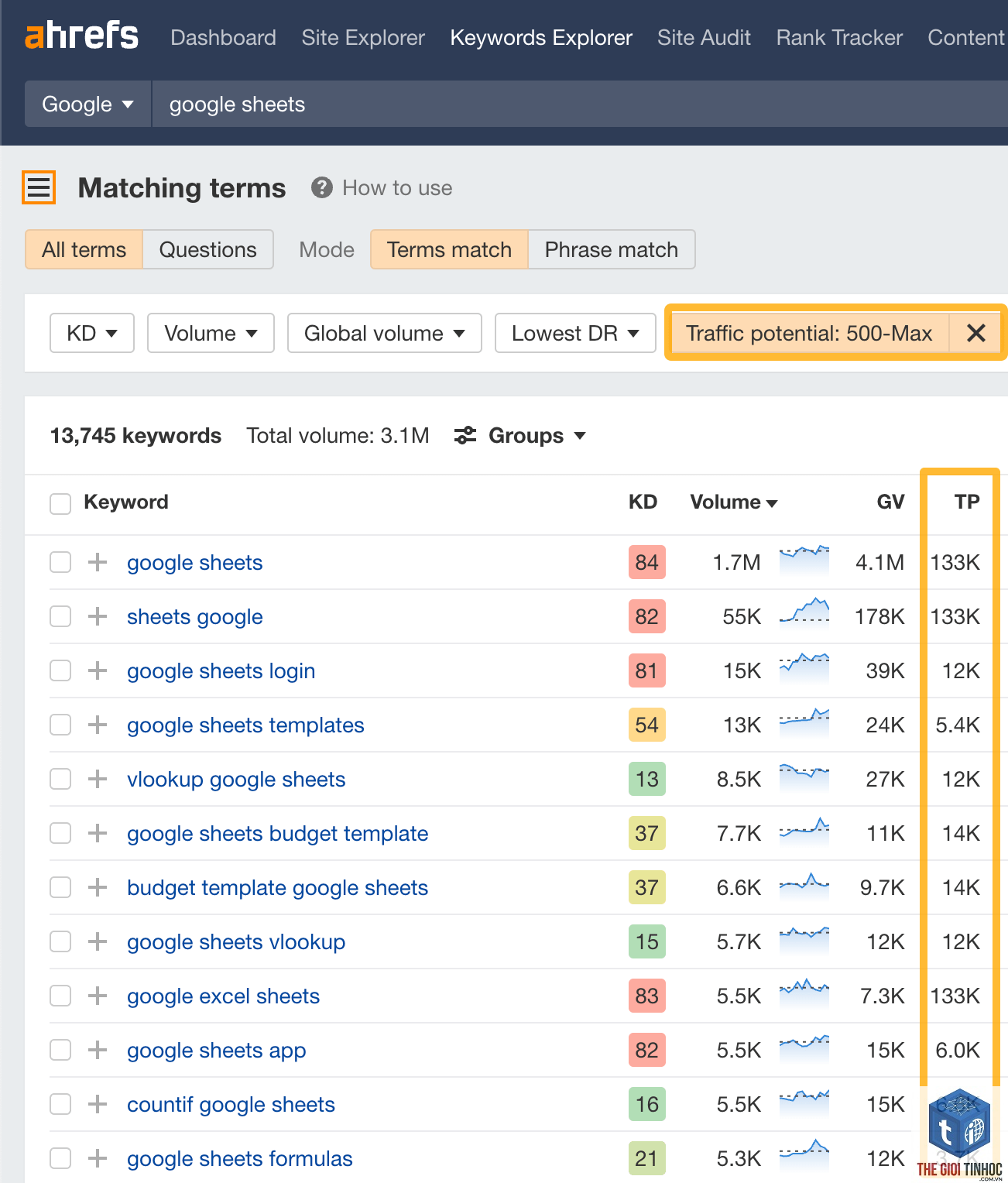This screenshot has width=1008, height=1183.
Task: Open the Volume filter dropdown
Action: (x=211, y=333)
